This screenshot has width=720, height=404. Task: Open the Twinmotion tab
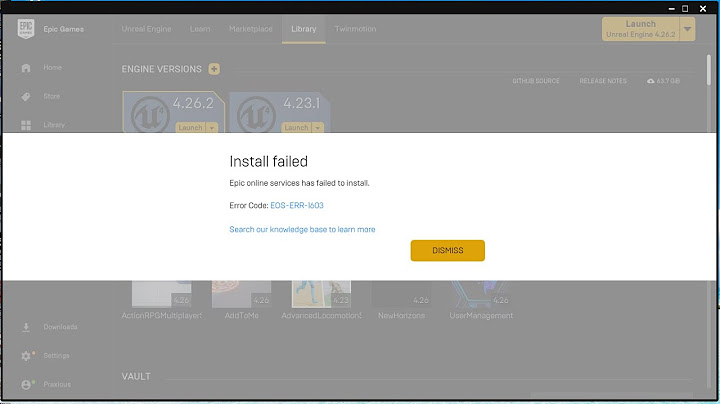(355, 29)
